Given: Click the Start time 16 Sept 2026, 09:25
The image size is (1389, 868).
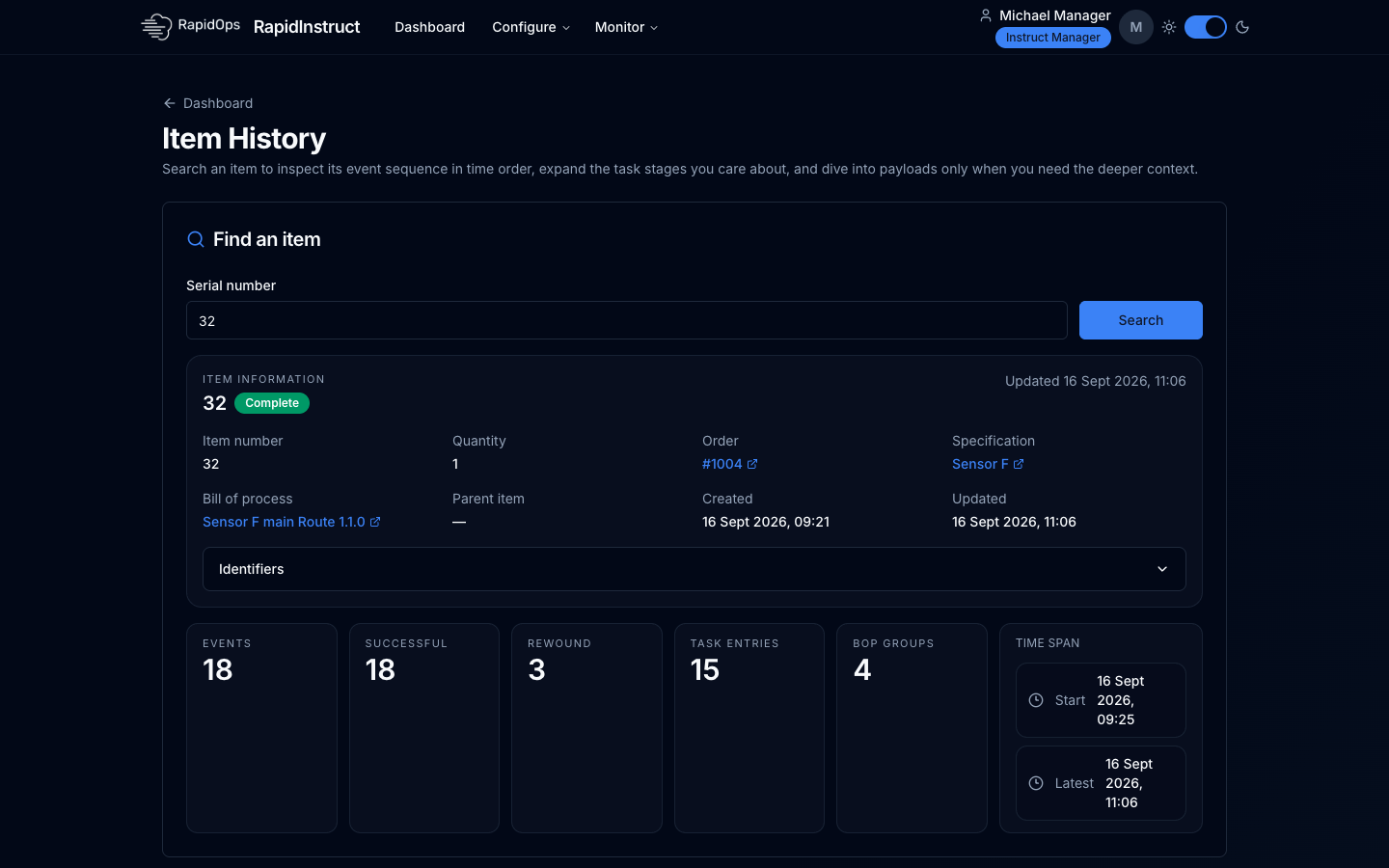Looking at the screenshot, I should tap(1121, 700).
